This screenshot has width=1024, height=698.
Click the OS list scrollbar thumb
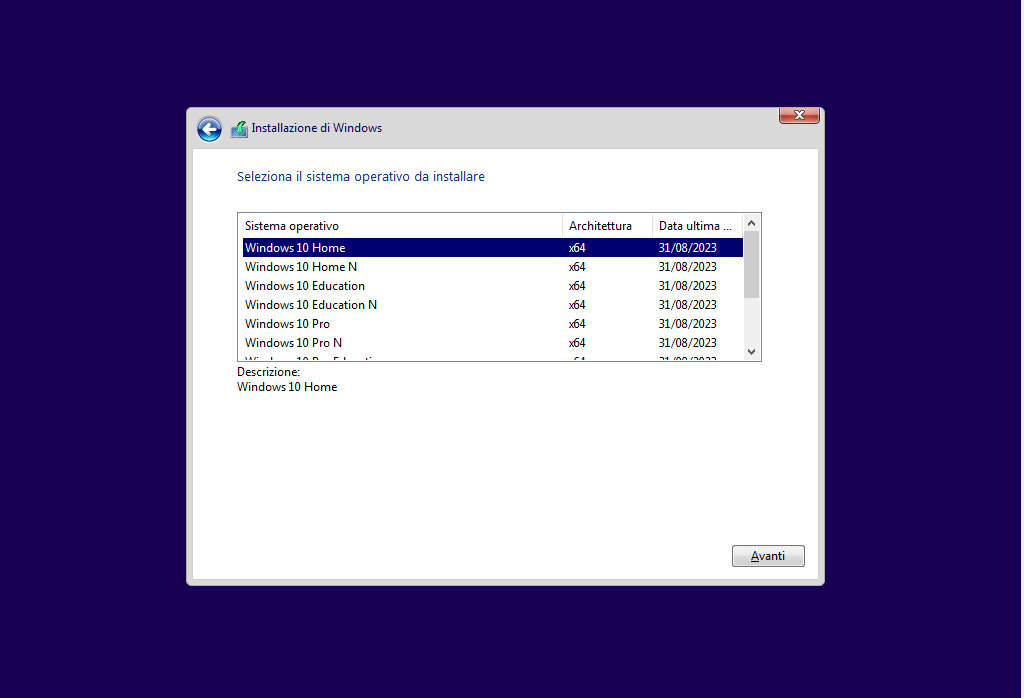(x=752, y=265)
